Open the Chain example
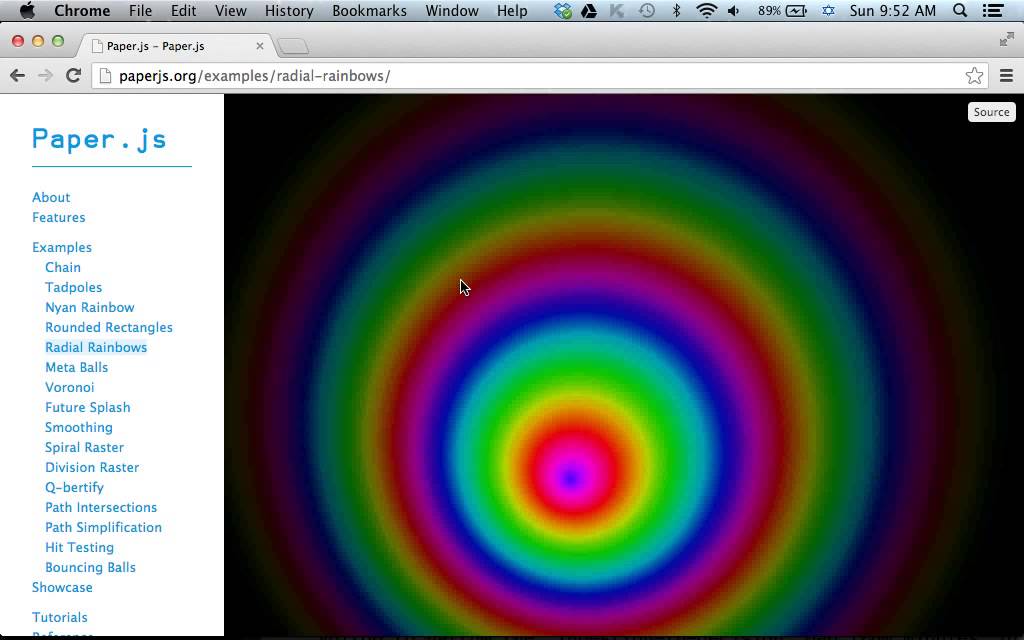Viewport: 1024px width, 640px height. pos(63,267)
